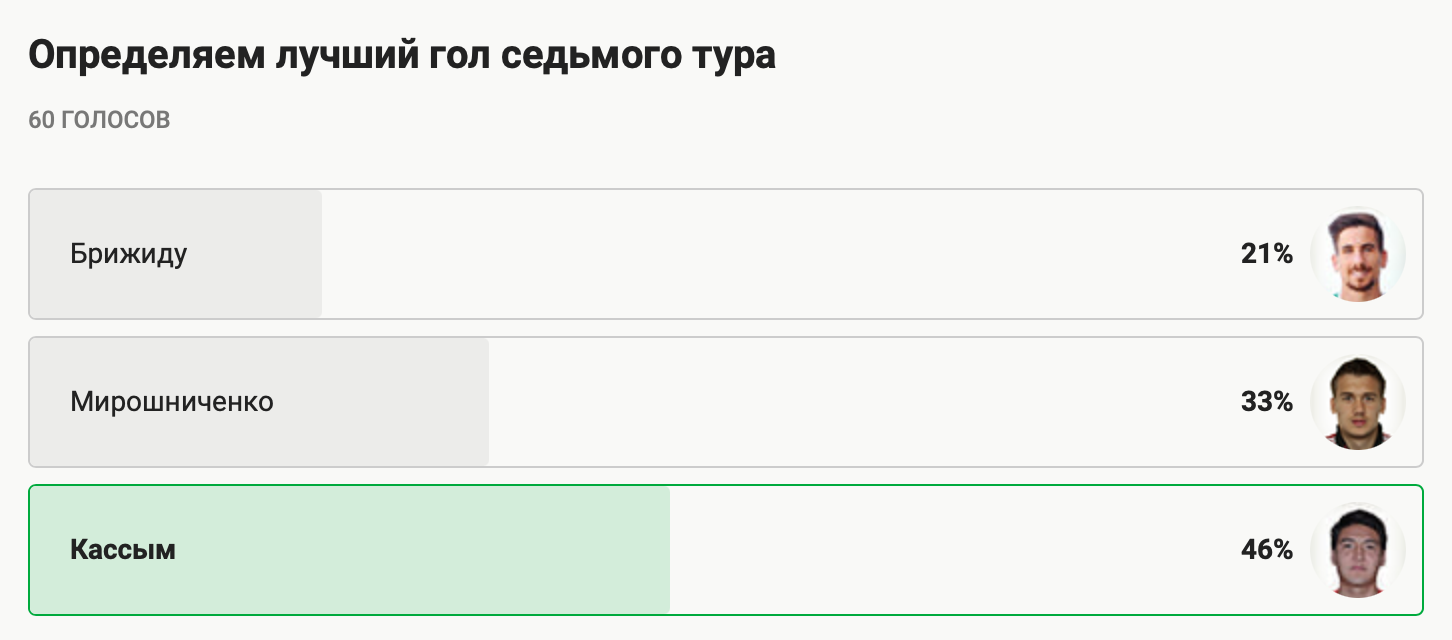Image resolution: width=1452 pixels, height=640 pixels.
Task: Click the 33% result value
Action: 1267,402
